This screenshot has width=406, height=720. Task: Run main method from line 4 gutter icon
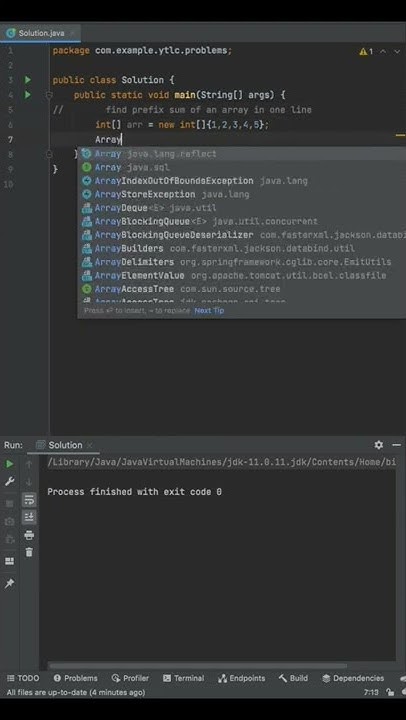(28, 95)
